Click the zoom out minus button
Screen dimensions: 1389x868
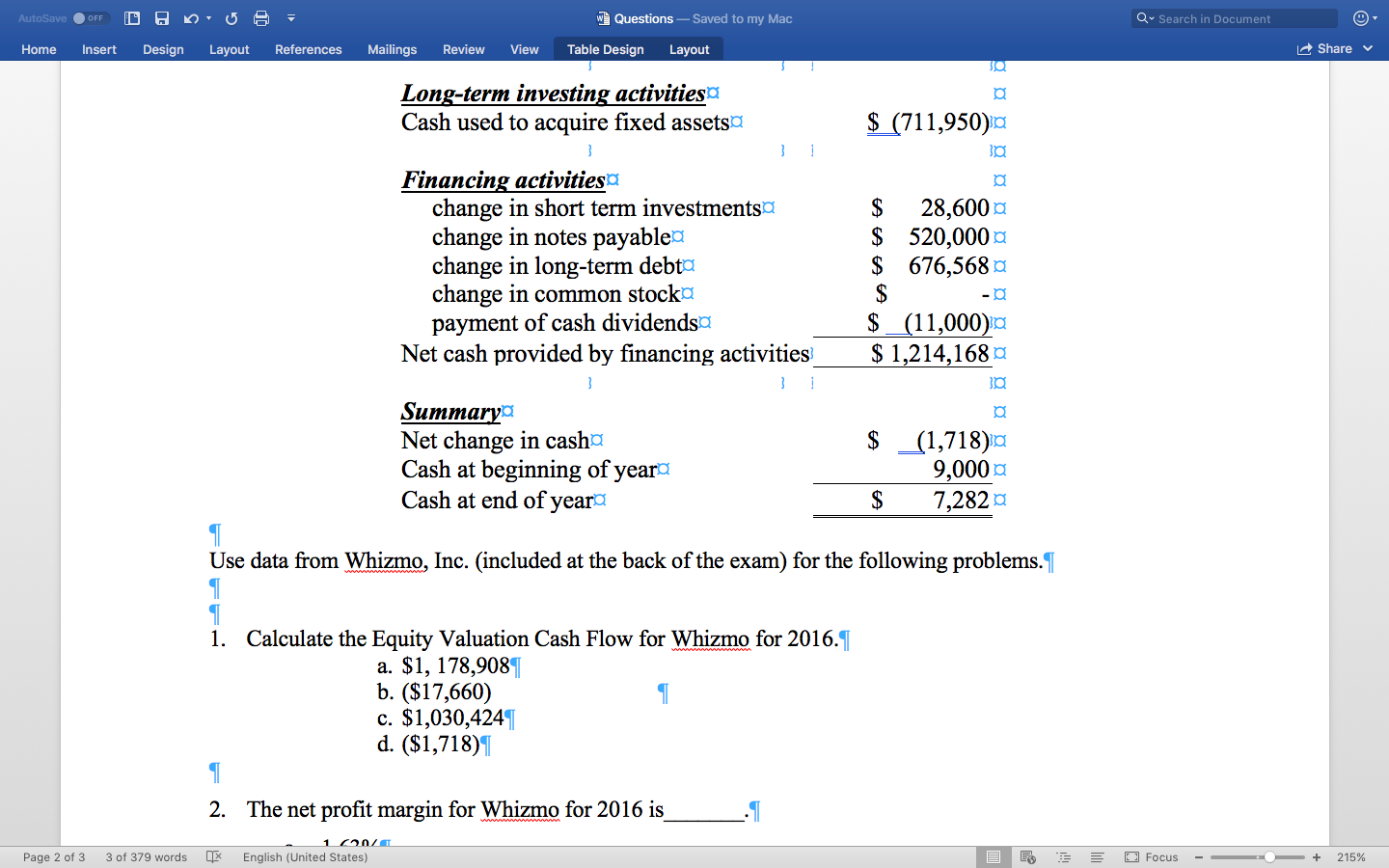tap(1199, 856)
